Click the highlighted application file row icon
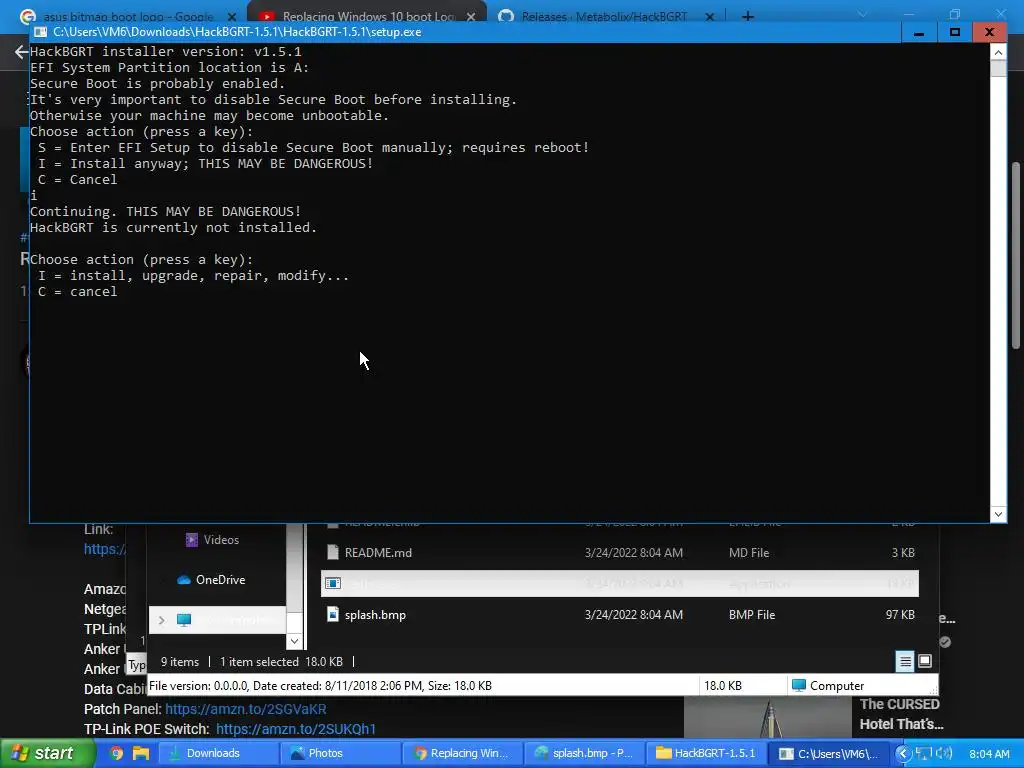 click(x=333, y=583)
